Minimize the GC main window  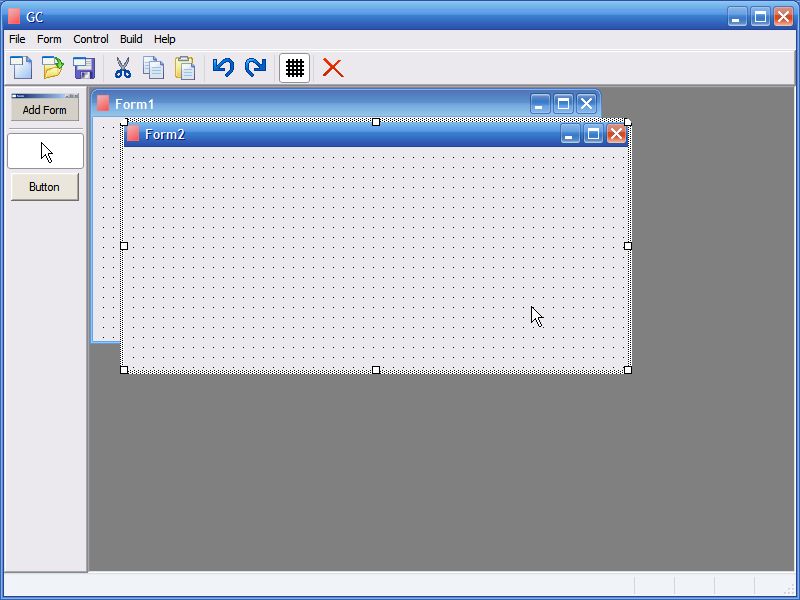point(737,17)
